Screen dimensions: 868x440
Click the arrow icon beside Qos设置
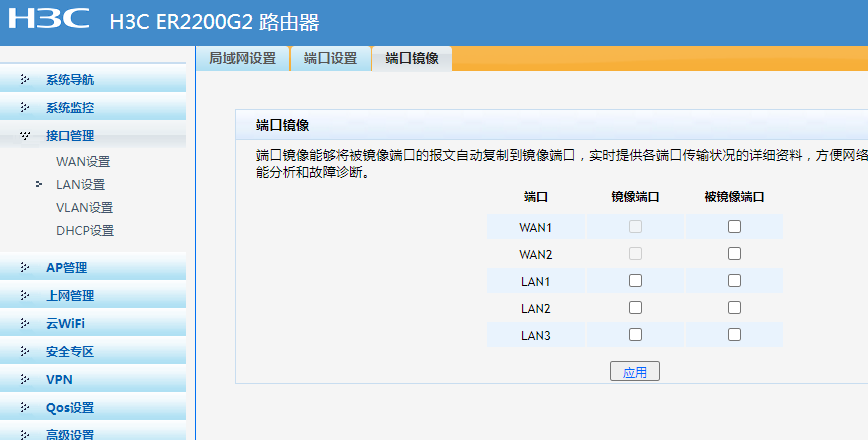click(x=25, y=408)
